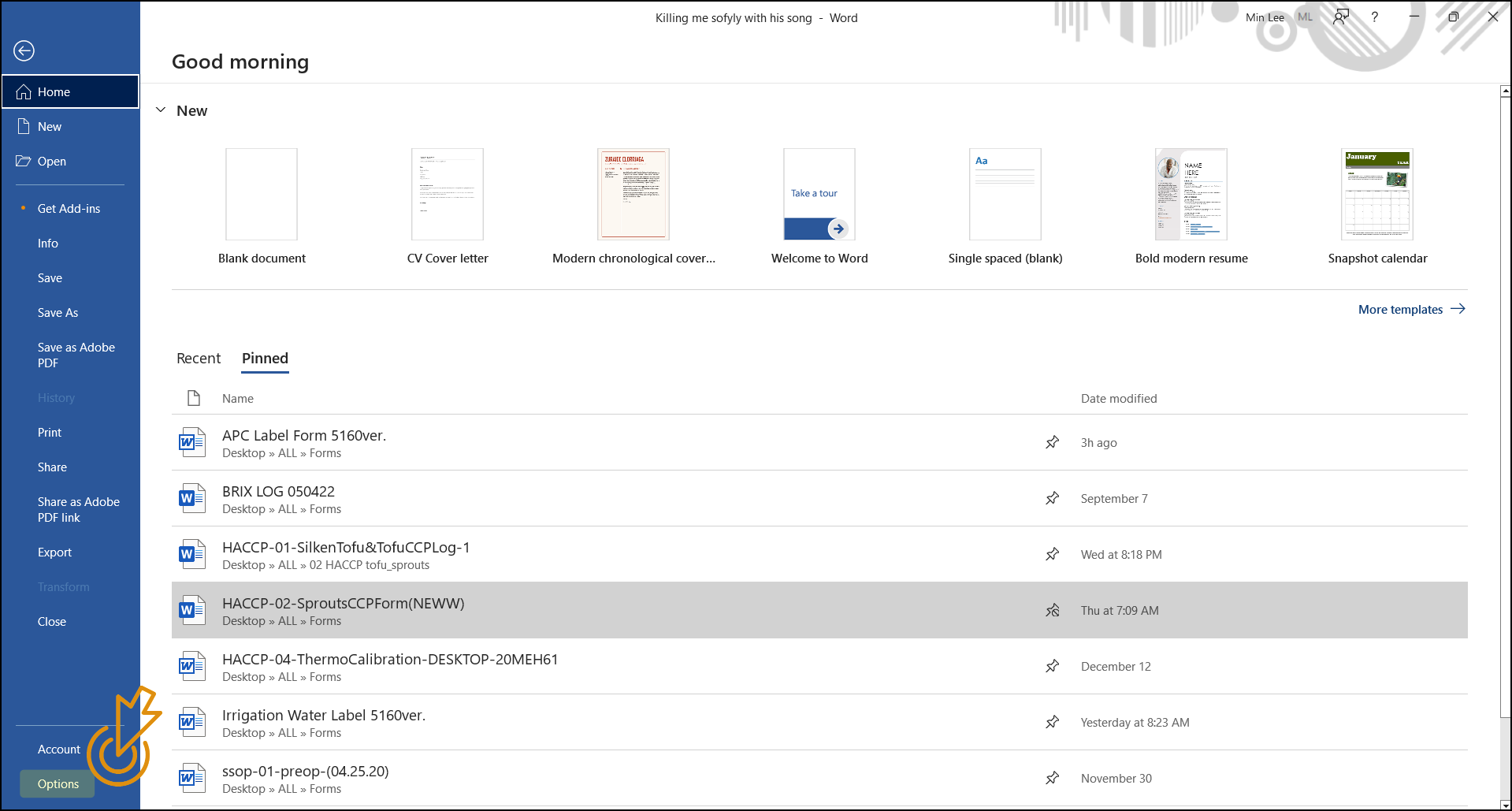Open the Home page in sidebar
This screenshot has height=811, width=1512.
[70, 91]
